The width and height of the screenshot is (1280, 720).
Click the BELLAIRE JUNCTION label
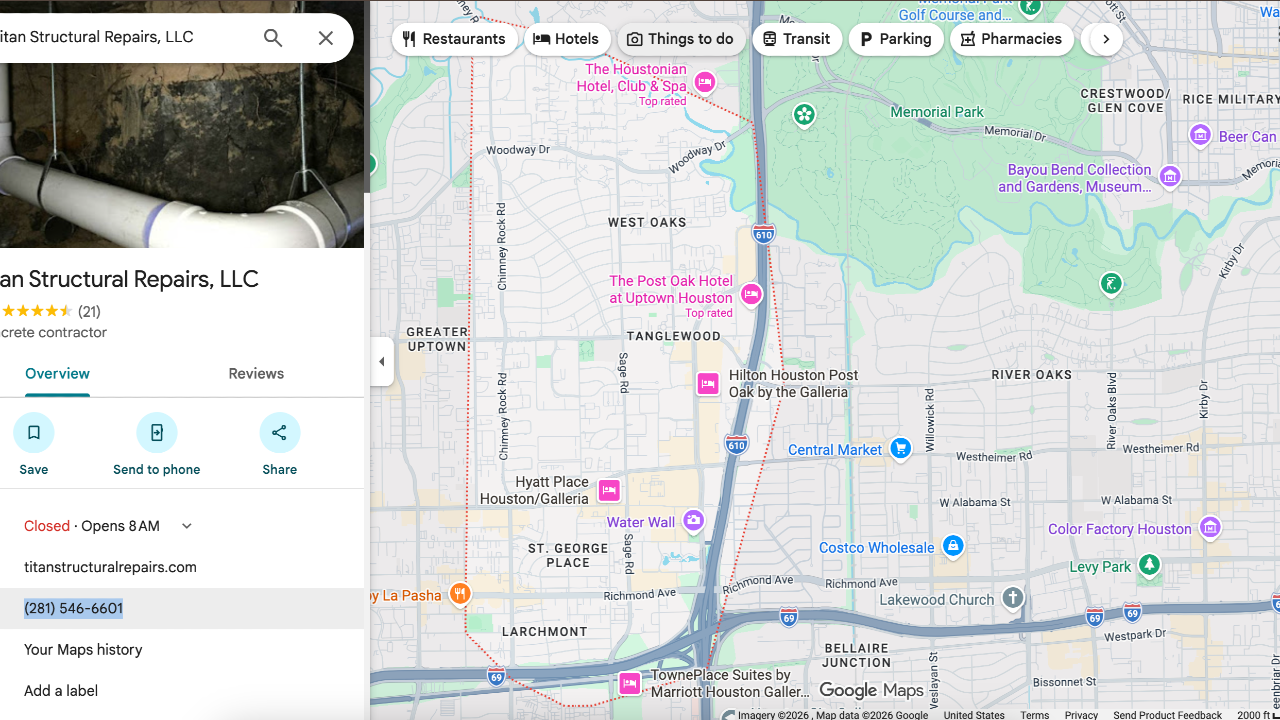click(x=856, y=655)
